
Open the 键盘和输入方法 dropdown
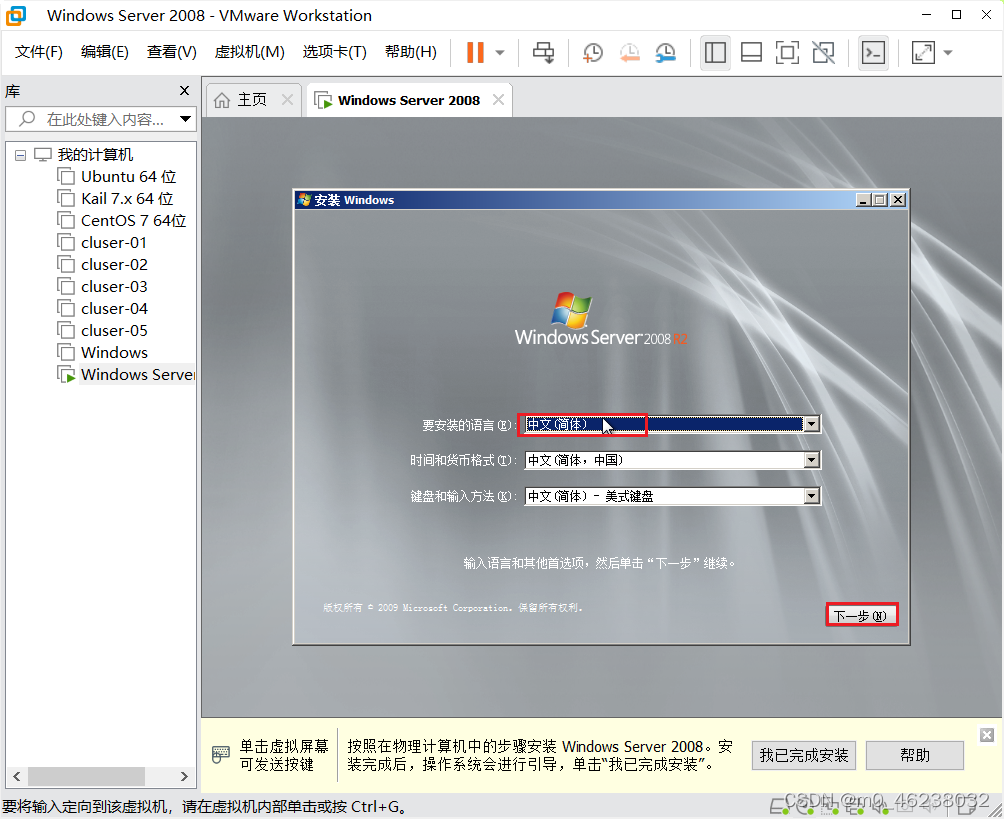click(811, 495)
